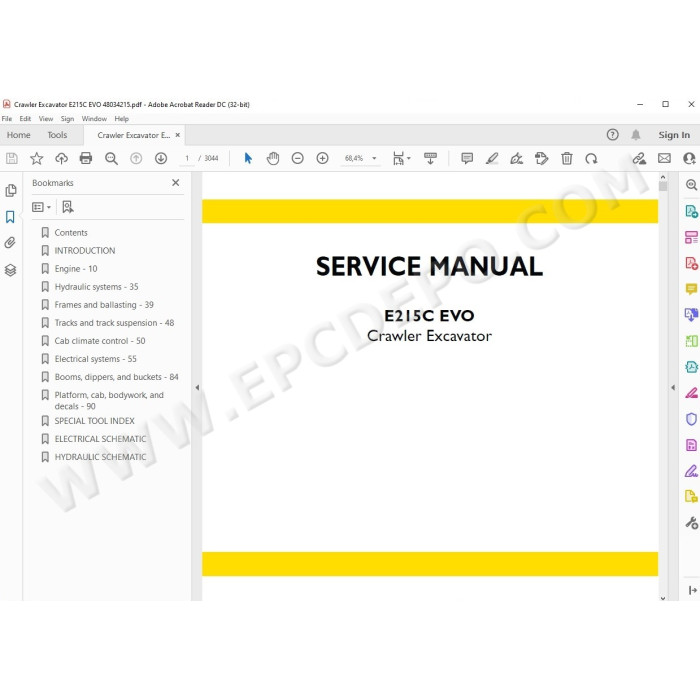The width and height of the screenshot is (700, 700).
Task: Click the upload to cloud icon
Action: pos(61,158)
